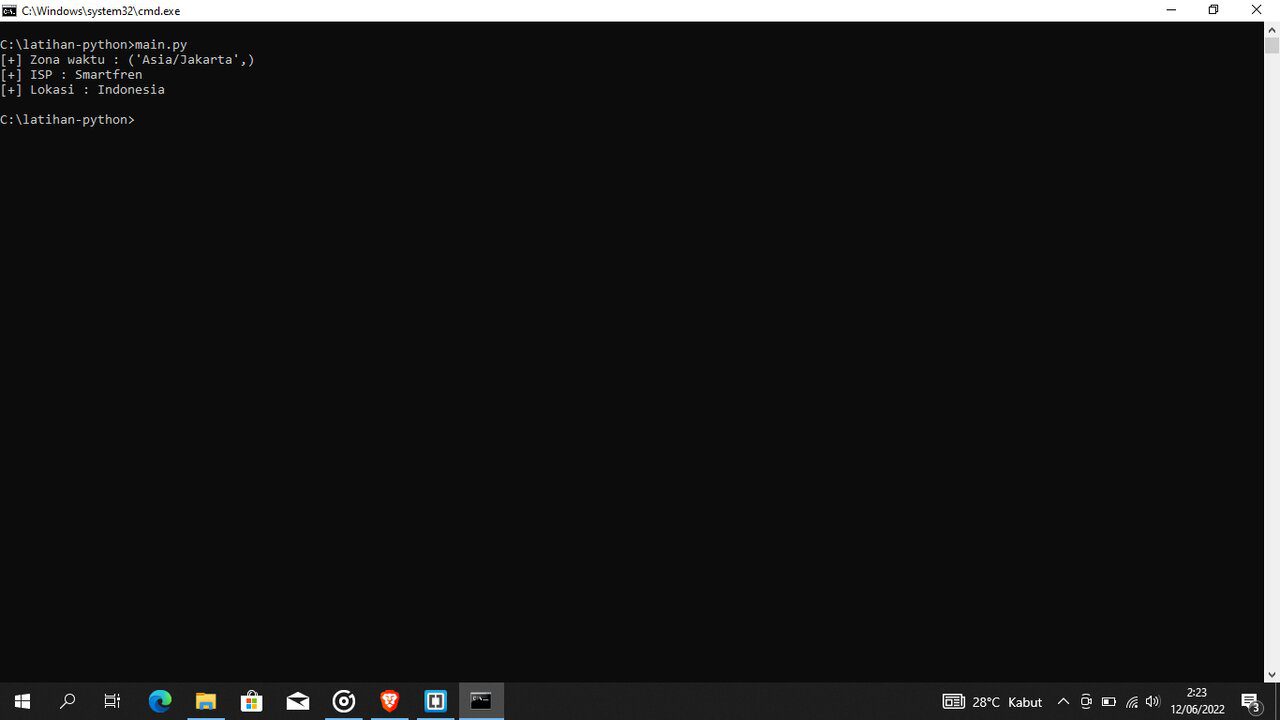Click the scrollbar down arrow in console
This screenshot has height=720, width=1280.
(x=1272, y=675)
